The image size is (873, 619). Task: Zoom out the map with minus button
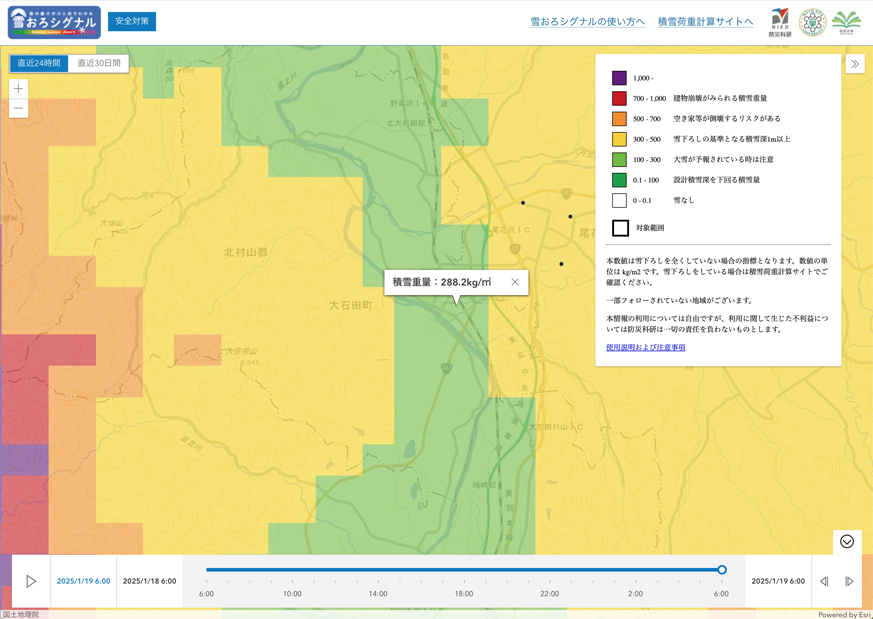click(18, 108)
